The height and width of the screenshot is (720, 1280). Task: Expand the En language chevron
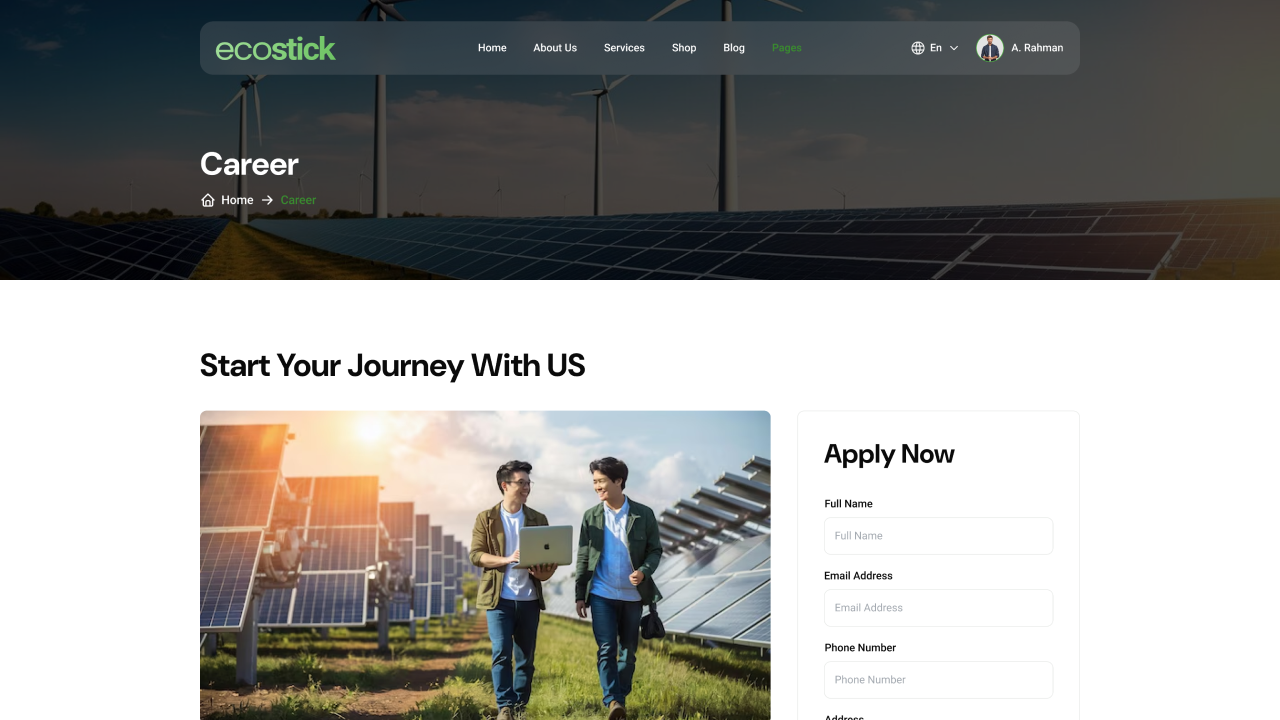(x=954, y=48)
